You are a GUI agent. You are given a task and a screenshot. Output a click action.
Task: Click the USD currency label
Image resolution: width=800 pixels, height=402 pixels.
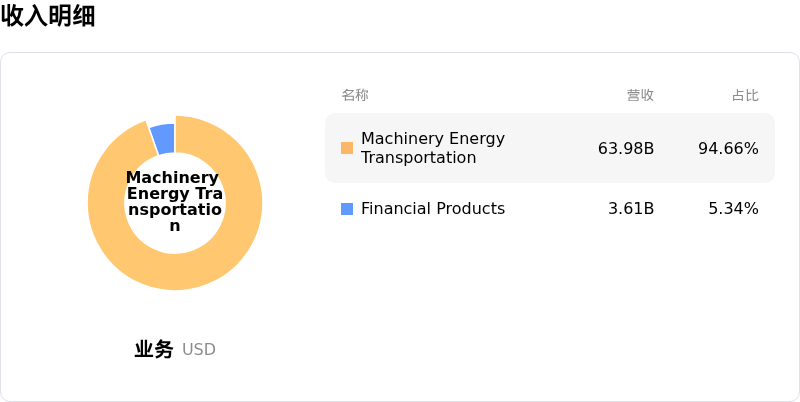pyautogui.click(x=199, y=350)
